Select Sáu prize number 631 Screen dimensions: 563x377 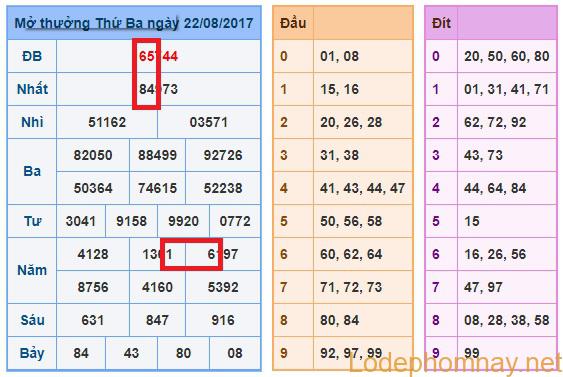pos(93,320)
